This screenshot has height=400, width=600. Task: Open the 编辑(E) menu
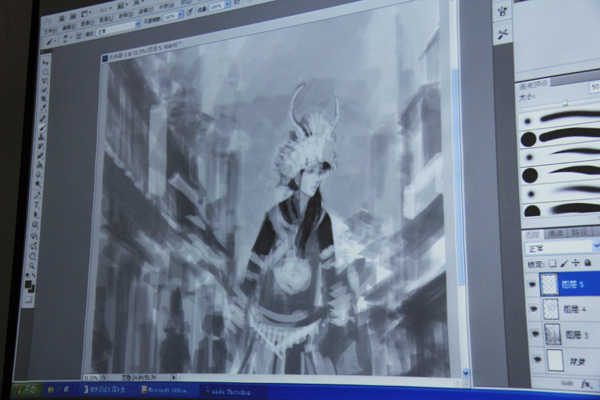point(68,27)
